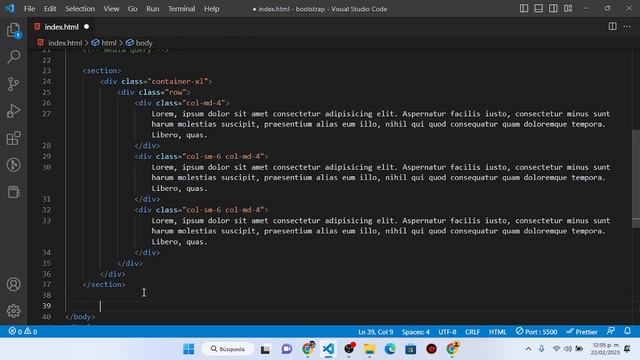Screen dimensions: 640x360
Task: Open the Go menu
Action: (133, 9)
